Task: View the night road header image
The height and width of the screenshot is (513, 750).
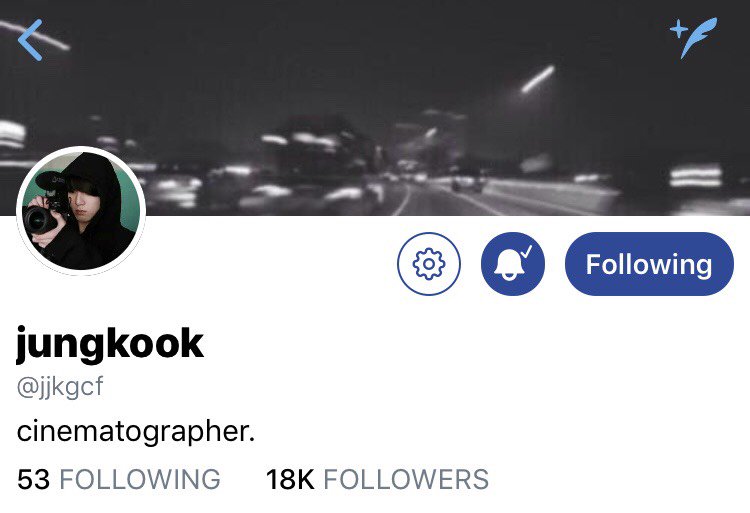Action: pos(375,108)
